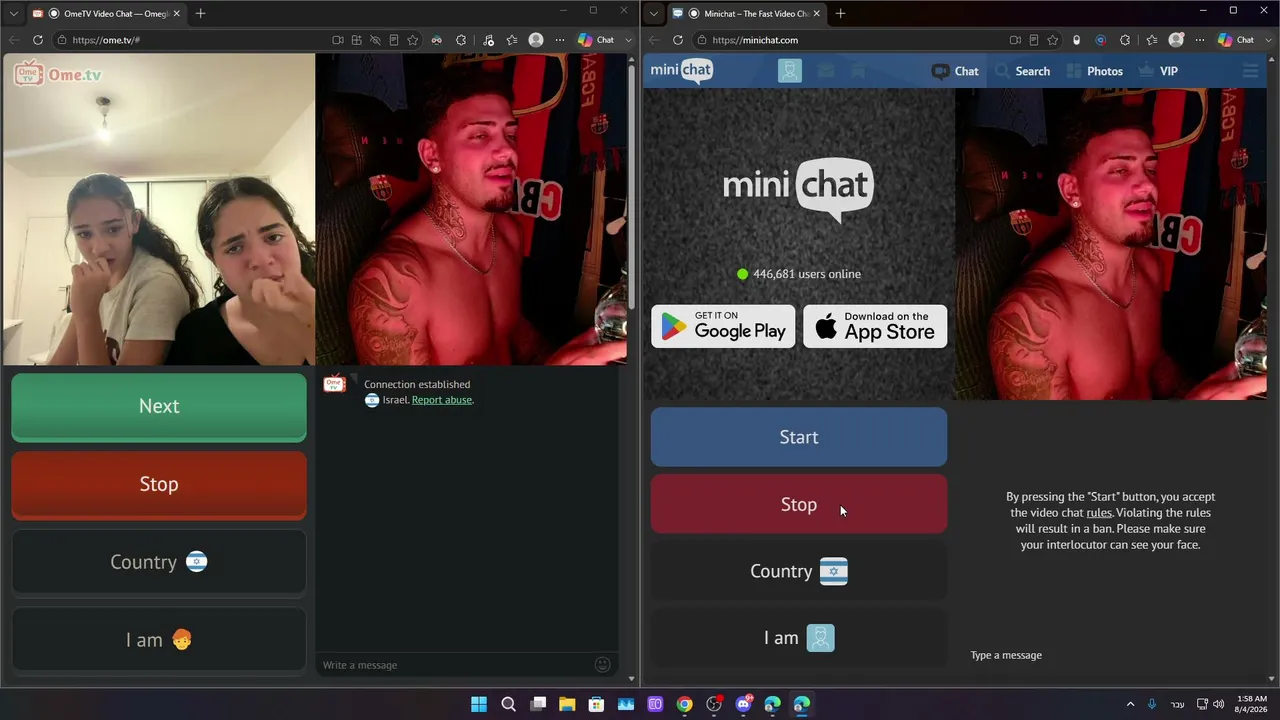Viewport: 1280px width, 720px height.
Task: Favorite the ome.tv page with the star icon
Action: [413, 40]
